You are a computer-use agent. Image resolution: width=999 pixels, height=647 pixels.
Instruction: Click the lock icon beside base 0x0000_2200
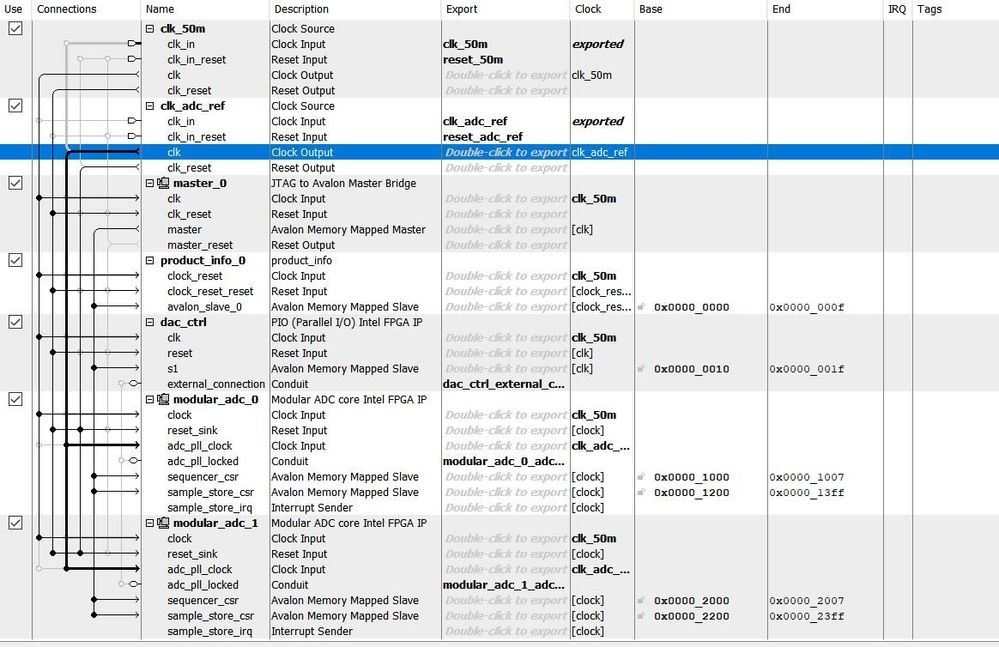coord(642,616)
